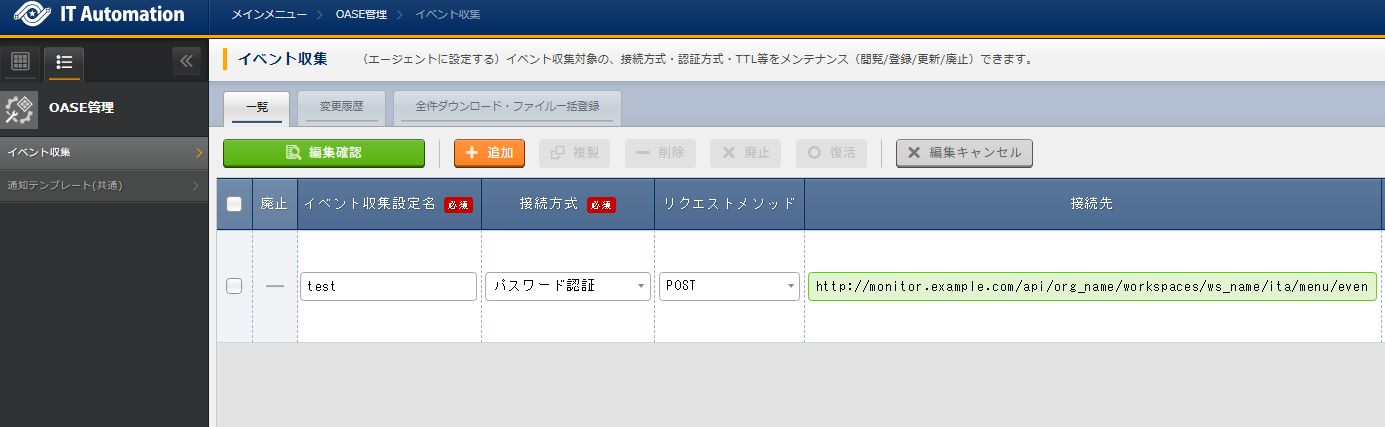Check the test row checkbox

tap(234, 286)
